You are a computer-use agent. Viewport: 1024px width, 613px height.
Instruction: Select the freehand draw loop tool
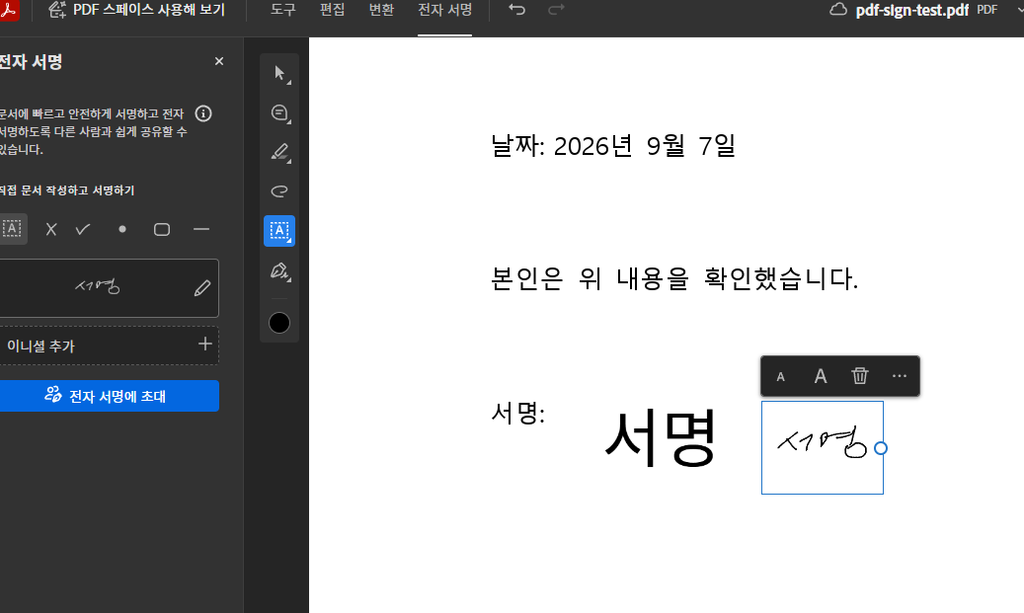(280, 191)
